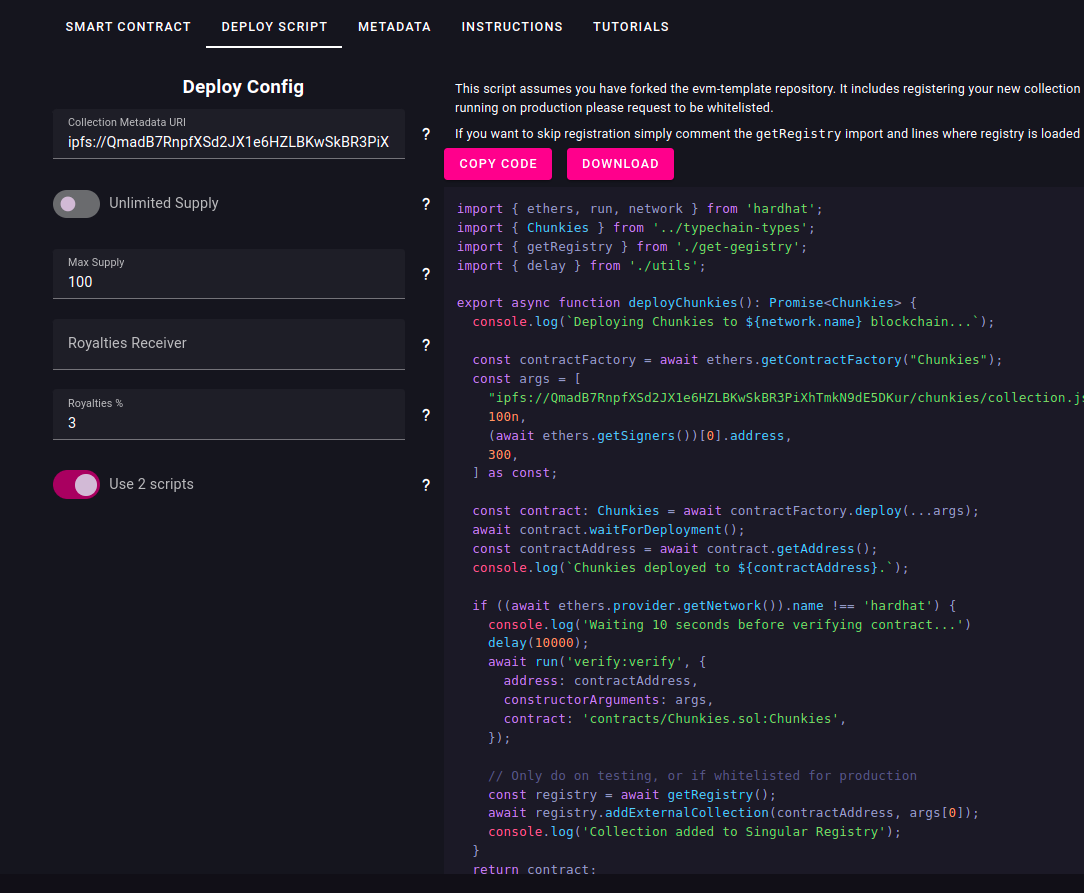Viewport: 1084px width, 893px height.
Task: Switch to the SMART CONTRACT tab
Action: [x=128, y=27]
